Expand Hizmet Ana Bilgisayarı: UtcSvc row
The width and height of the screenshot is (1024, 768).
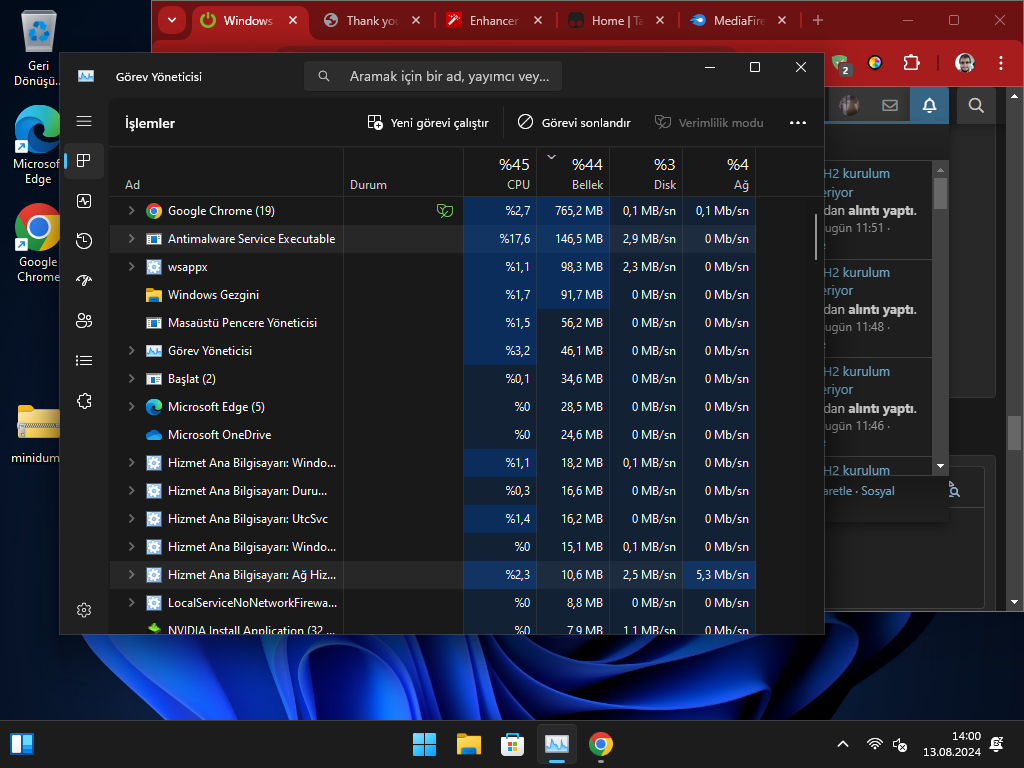[131, 519]
